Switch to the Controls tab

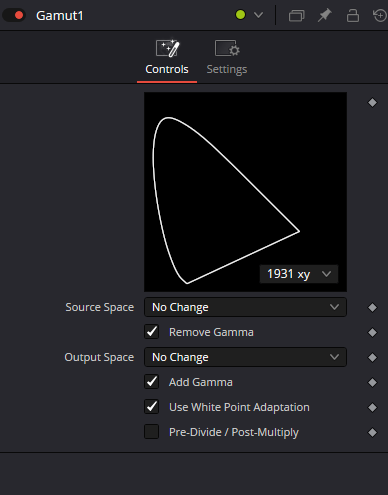[x=167, y=58]
